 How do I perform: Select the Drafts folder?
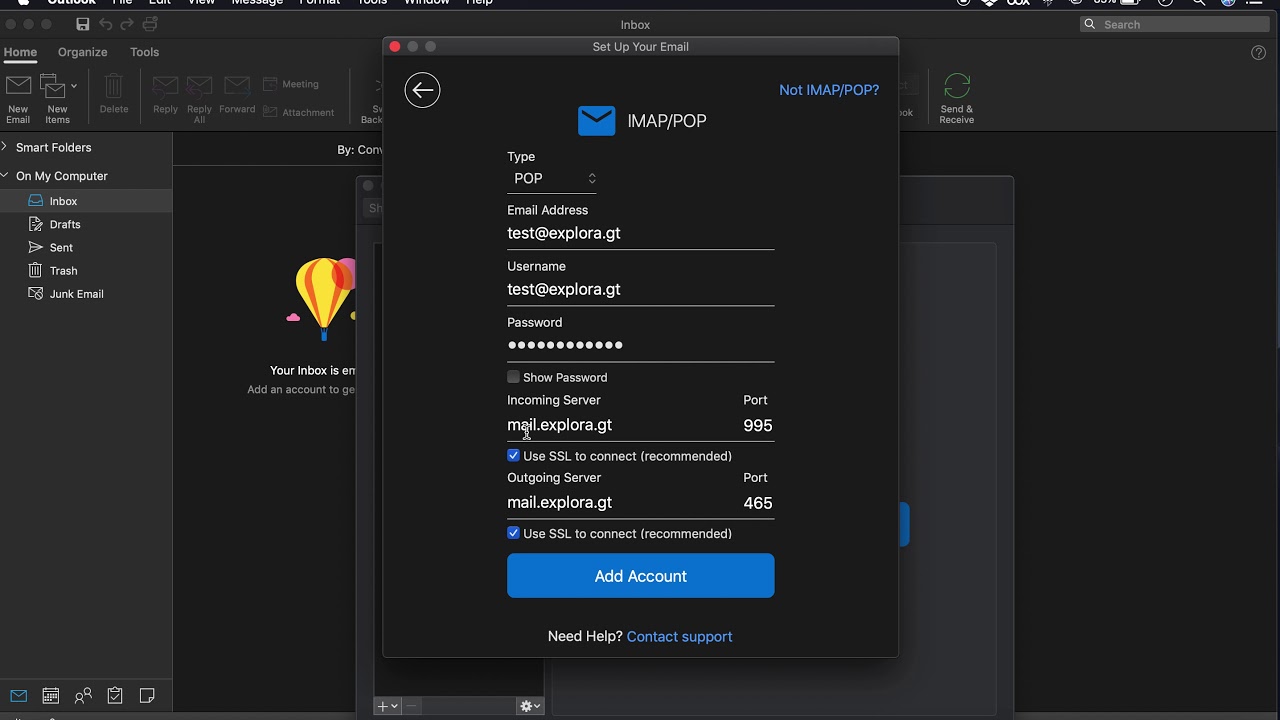(x=86, y=225)
